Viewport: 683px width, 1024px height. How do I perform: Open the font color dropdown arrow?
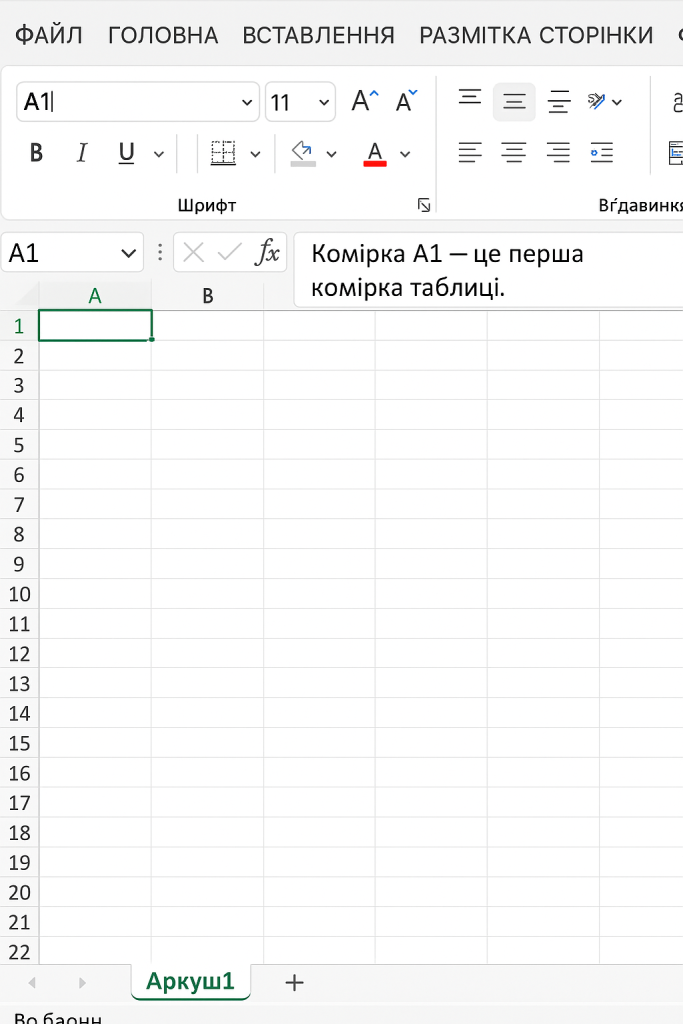point(405,154)
